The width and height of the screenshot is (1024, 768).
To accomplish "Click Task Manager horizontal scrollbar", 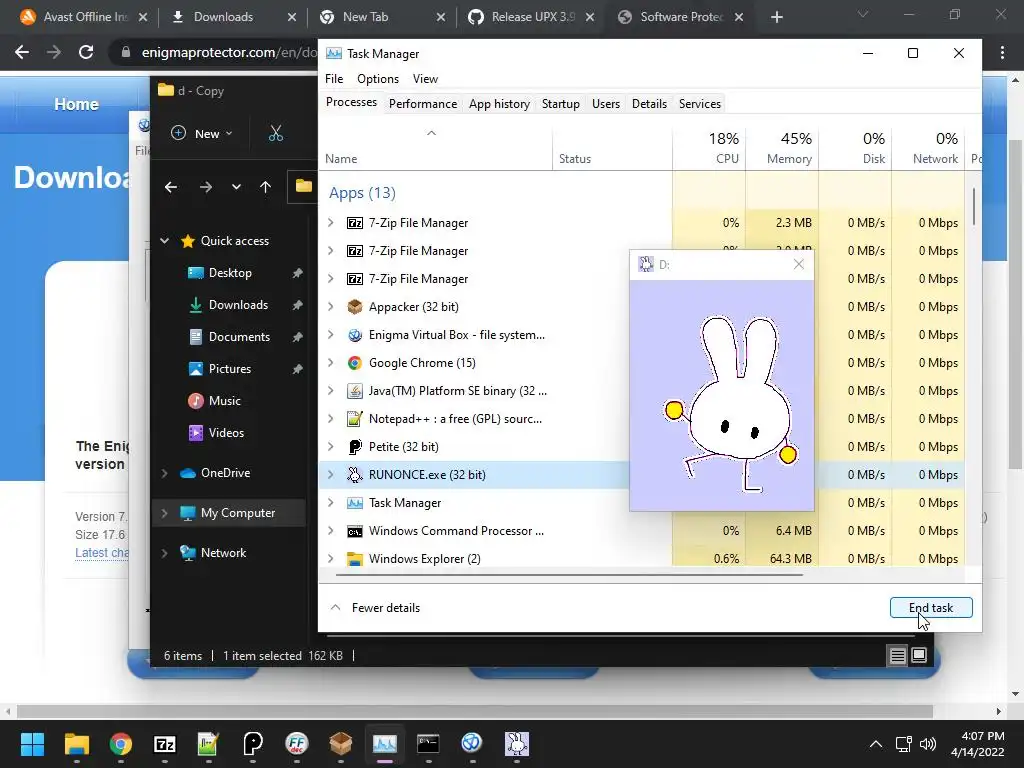I will click(569, 575).
